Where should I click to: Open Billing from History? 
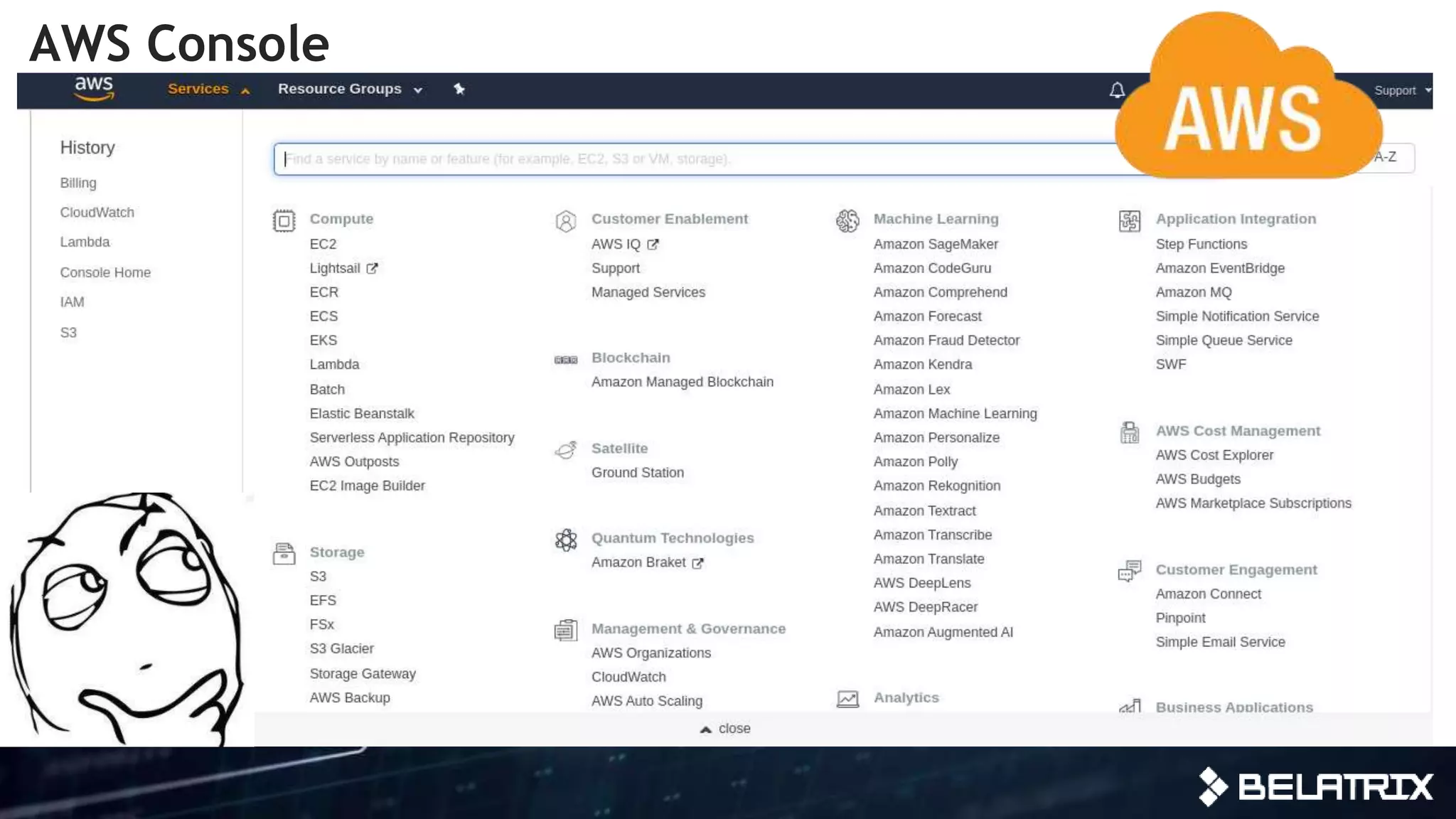click(x=78, y=183)
